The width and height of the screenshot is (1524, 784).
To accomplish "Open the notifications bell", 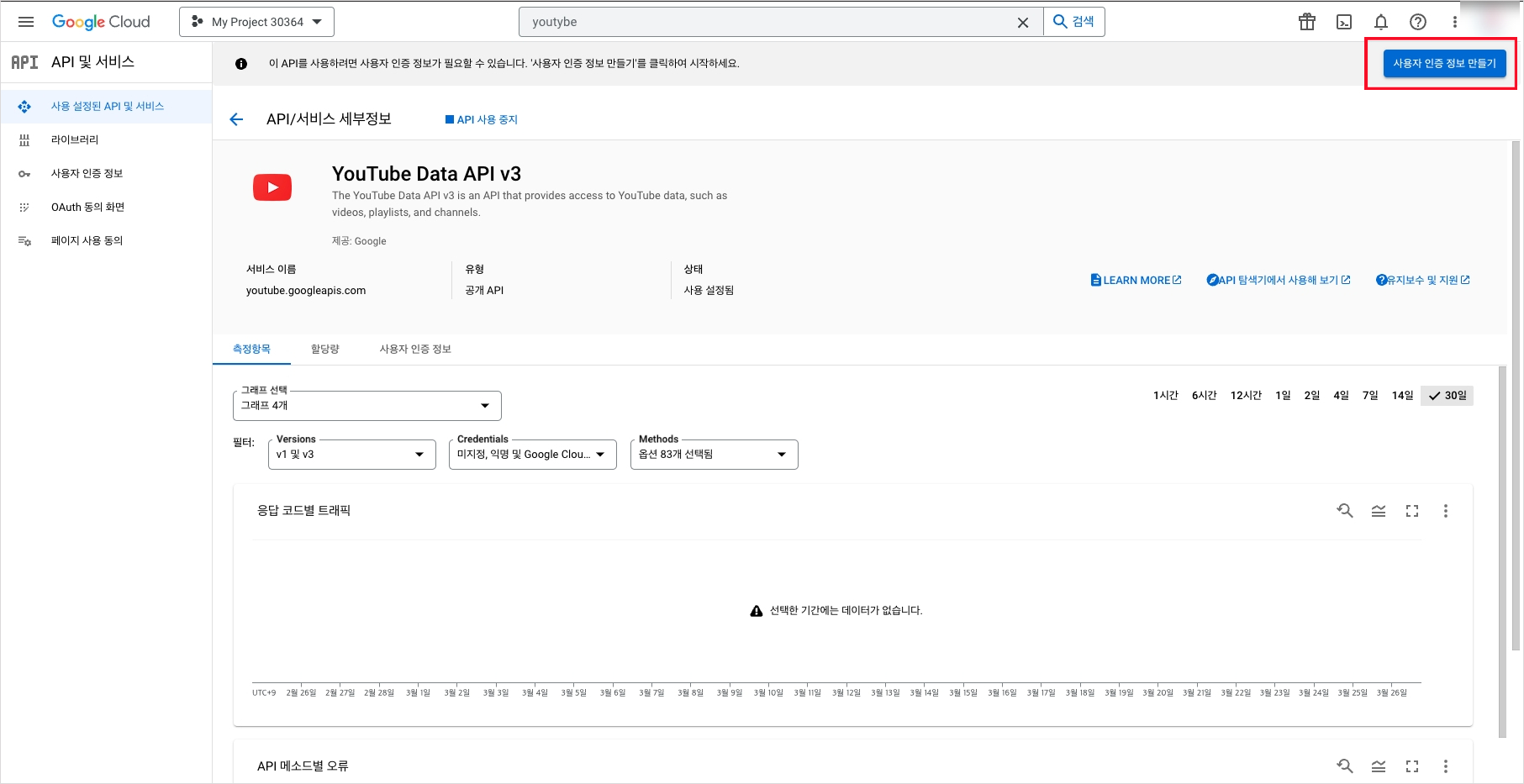I will (x=1381, y=22).
